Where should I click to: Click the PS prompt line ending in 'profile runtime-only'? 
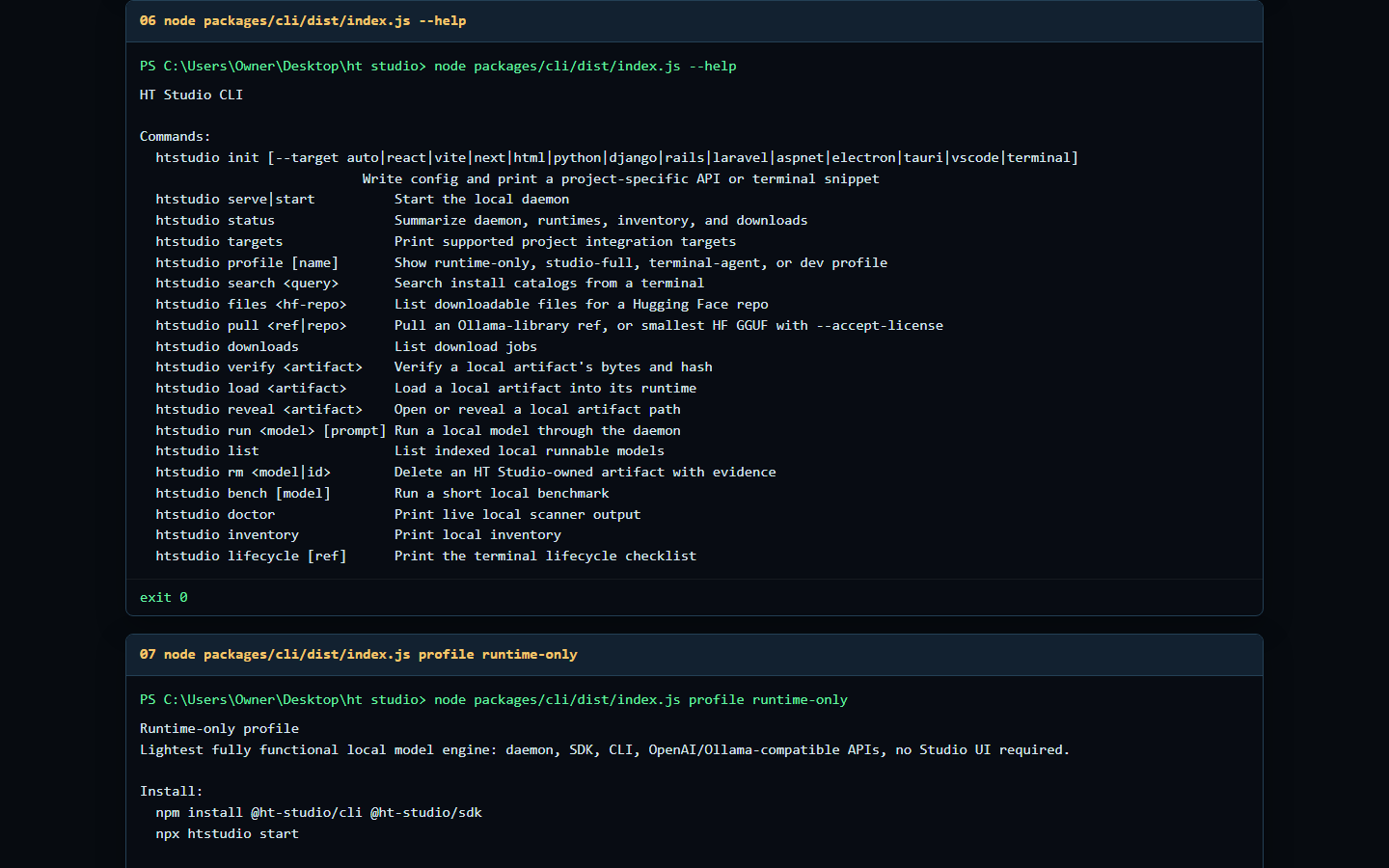494,699
